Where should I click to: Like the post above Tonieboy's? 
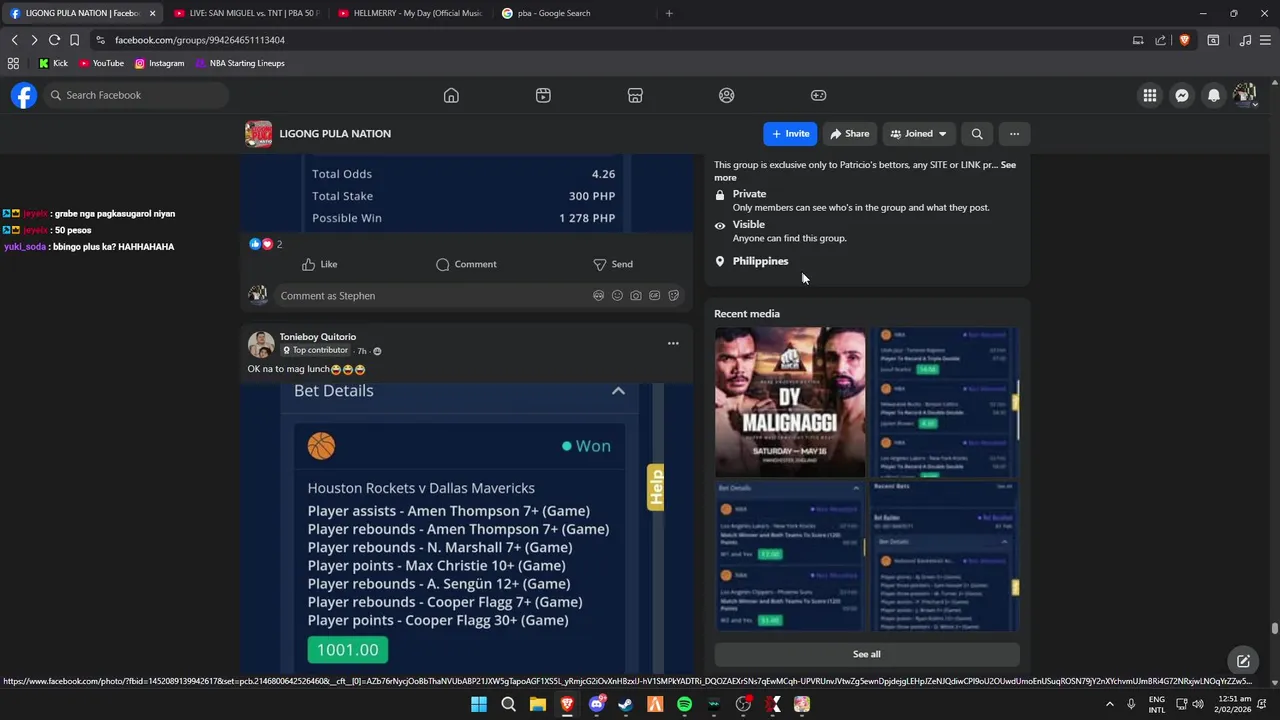(320, 264)
